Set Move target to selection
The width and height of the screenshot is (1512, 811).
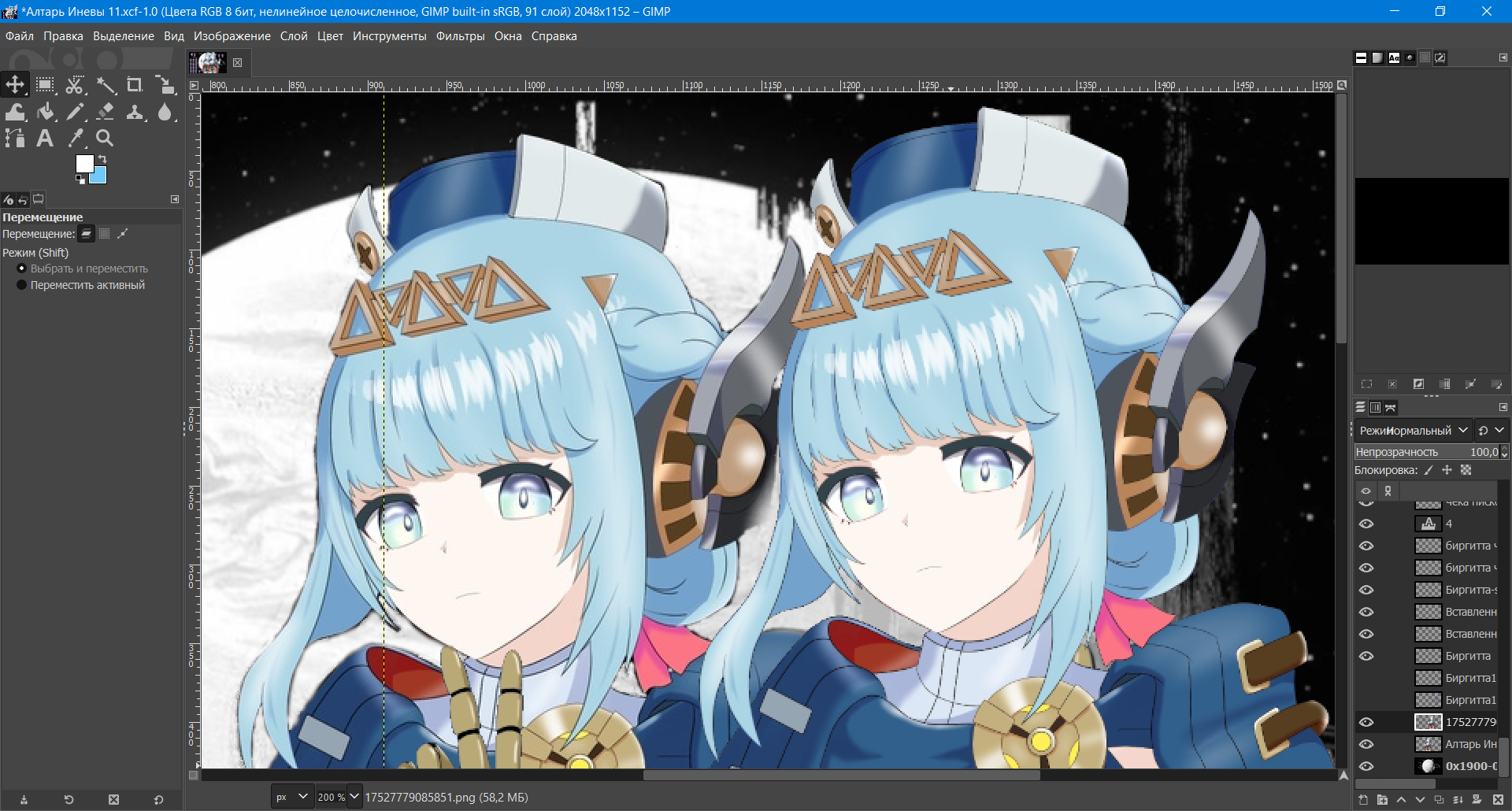(x=104, y=234)
